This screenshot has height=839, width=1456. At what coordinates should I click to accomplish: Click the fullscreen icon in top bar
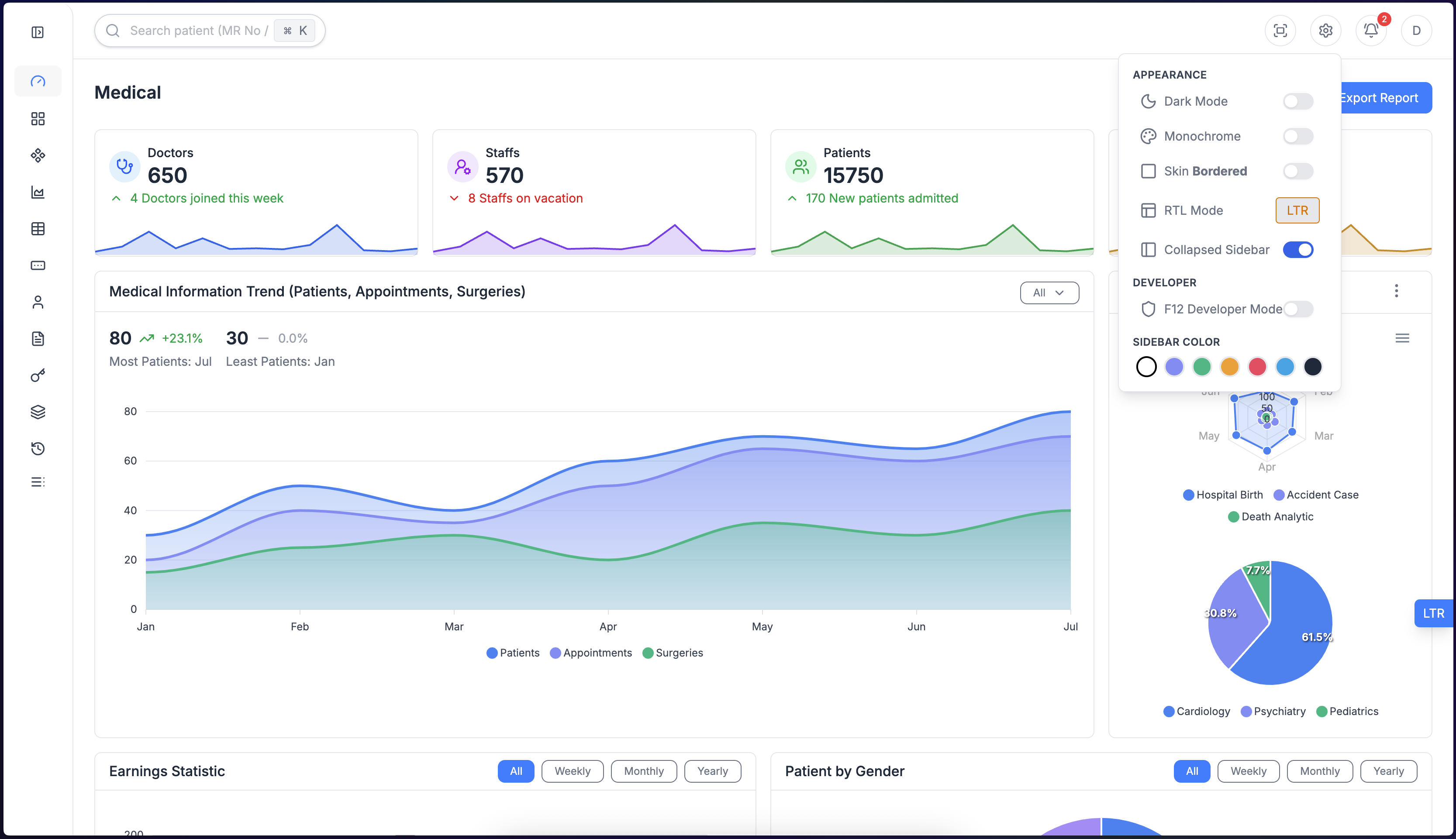1280,31
